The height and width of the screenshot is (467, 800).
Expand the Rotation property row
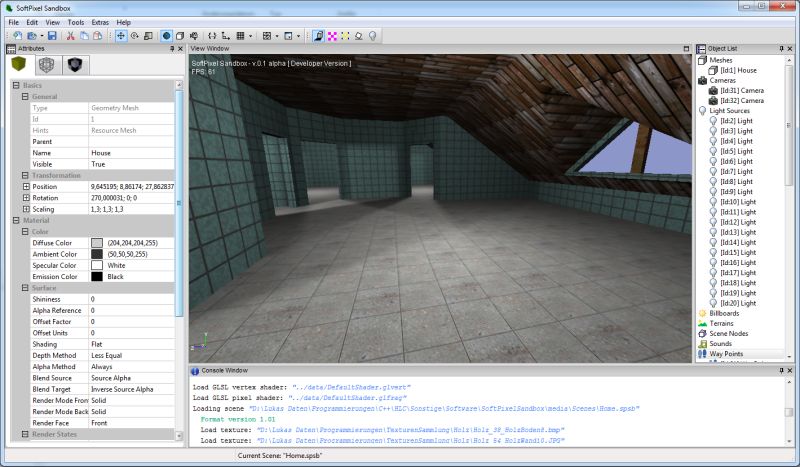pyautogui.click(x=26, y=198)
